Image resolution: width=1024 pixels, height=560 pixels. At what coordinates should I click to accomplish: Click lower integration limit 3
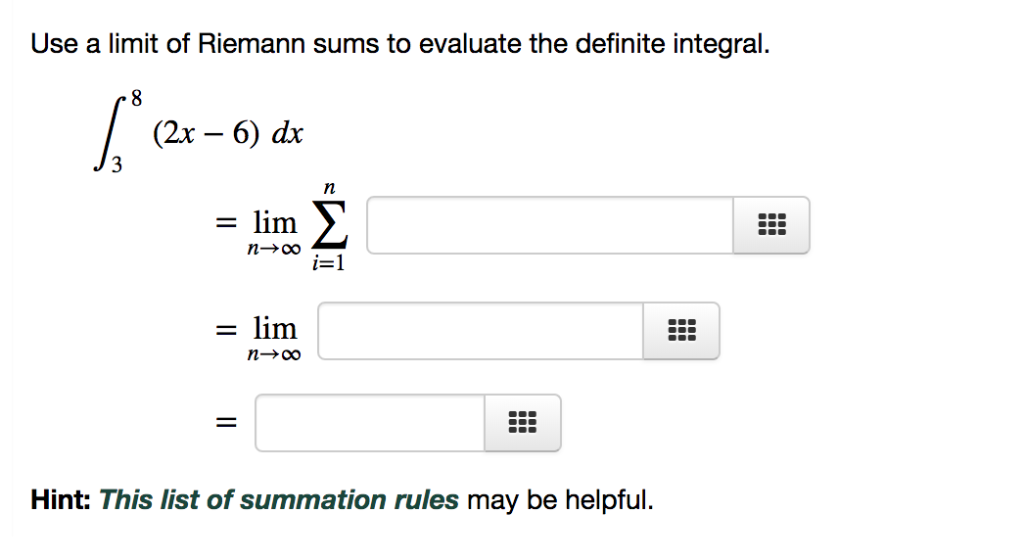[116, 165]
